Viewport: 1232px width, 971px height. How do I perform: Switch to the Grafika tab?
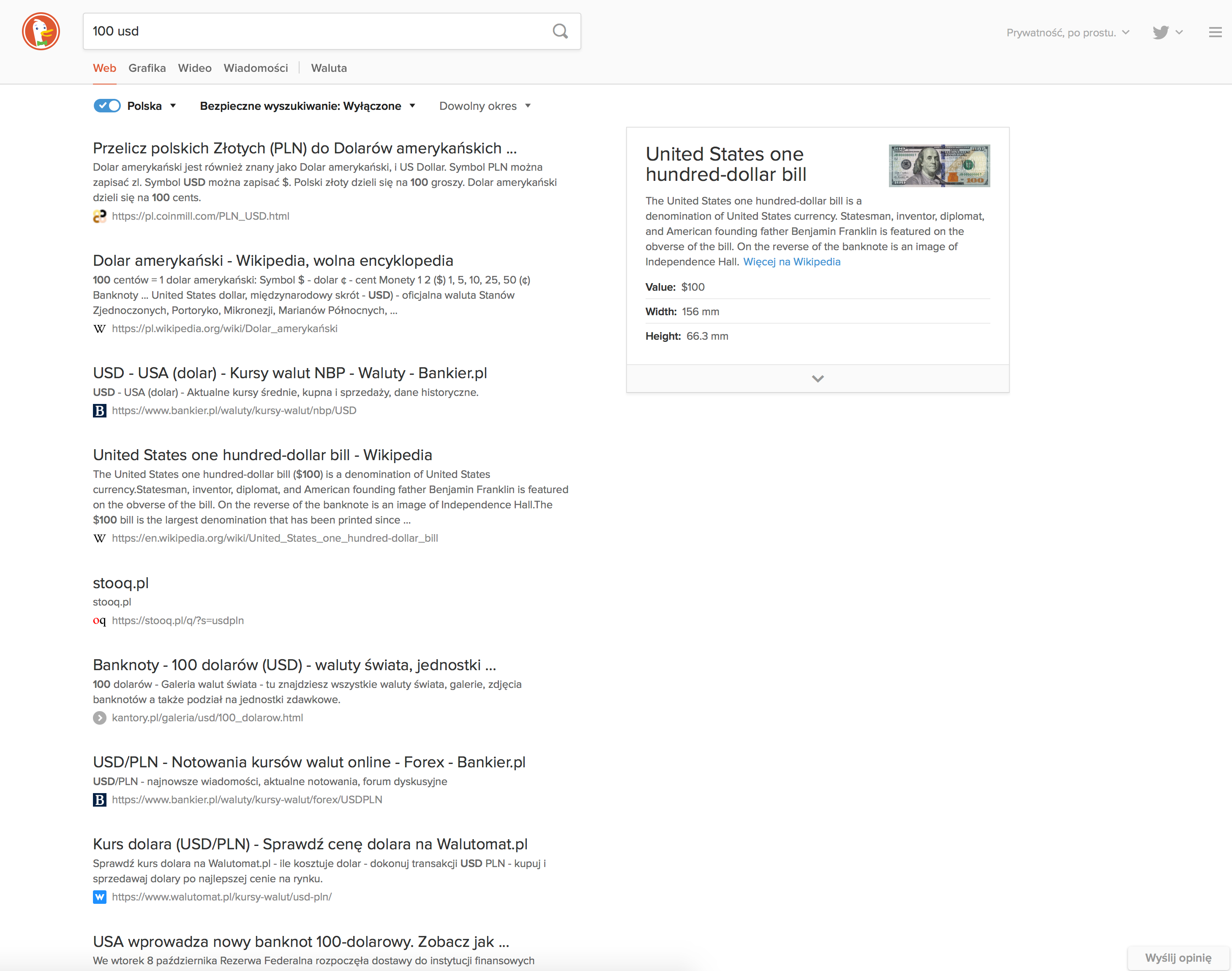coord(147,68)
